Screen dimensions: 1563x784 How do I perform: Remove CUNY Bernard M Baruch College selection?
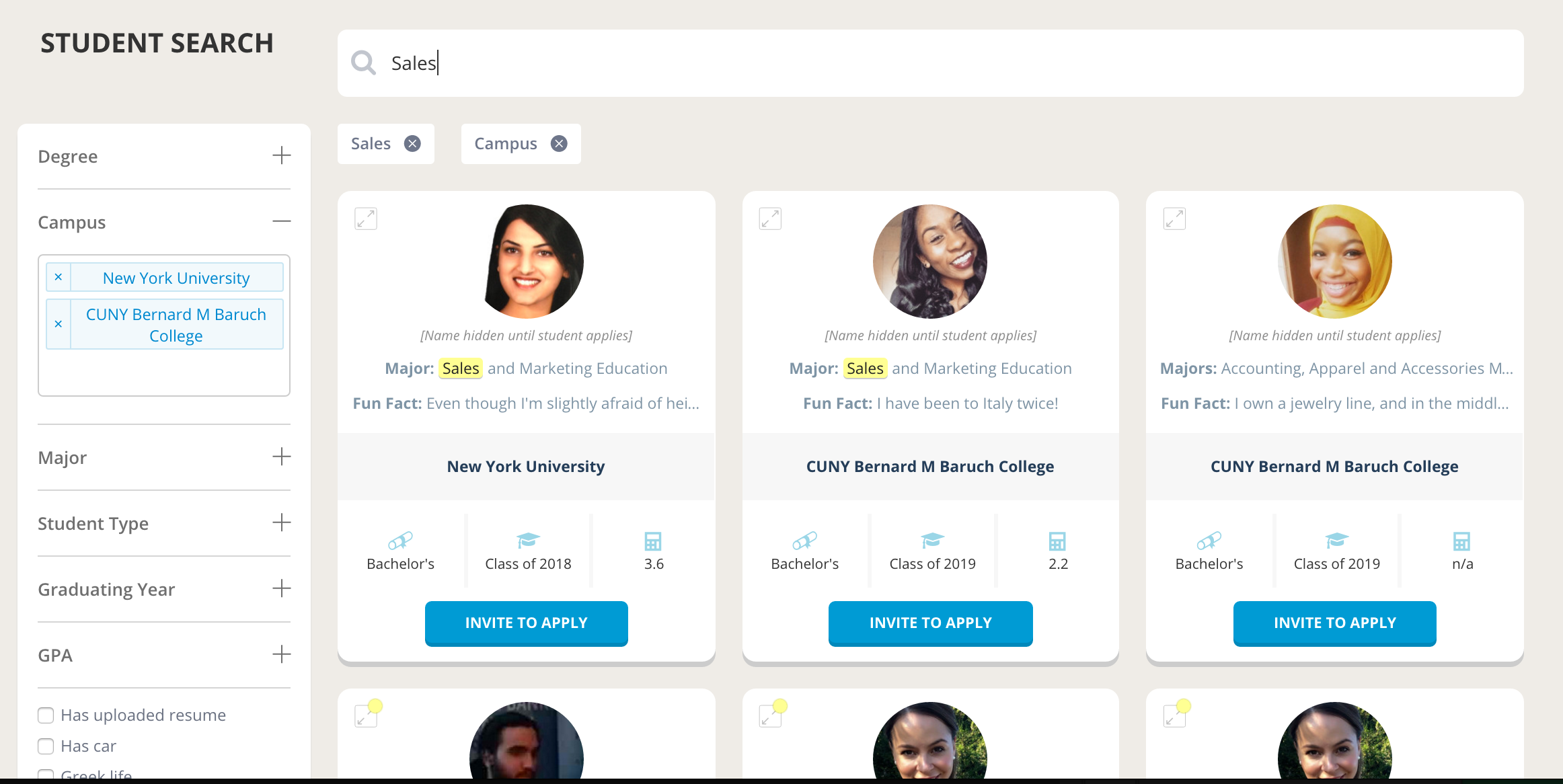59,324
